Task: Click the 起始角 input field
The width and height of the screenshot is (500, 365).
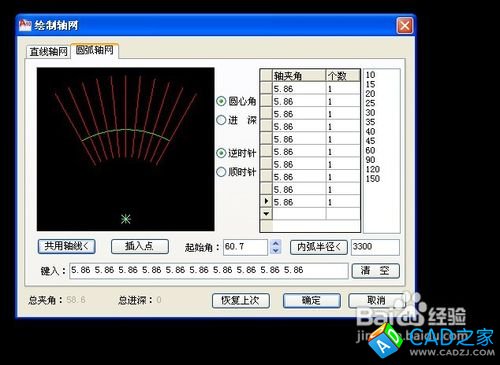Action: (245, 247)
